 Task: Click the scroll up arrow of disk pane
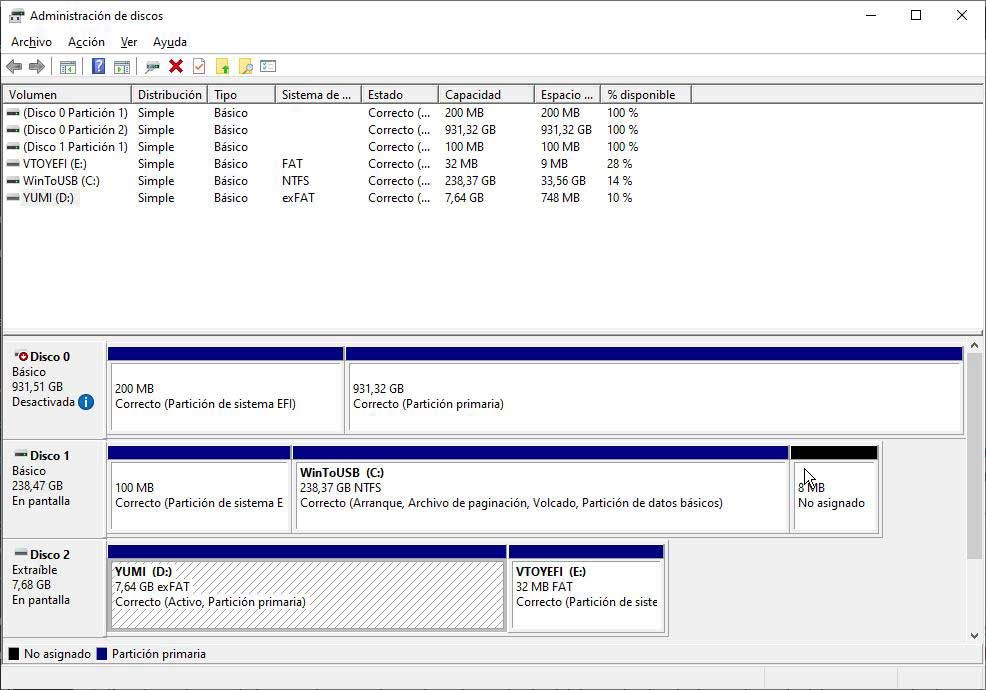tap(974, 345)
